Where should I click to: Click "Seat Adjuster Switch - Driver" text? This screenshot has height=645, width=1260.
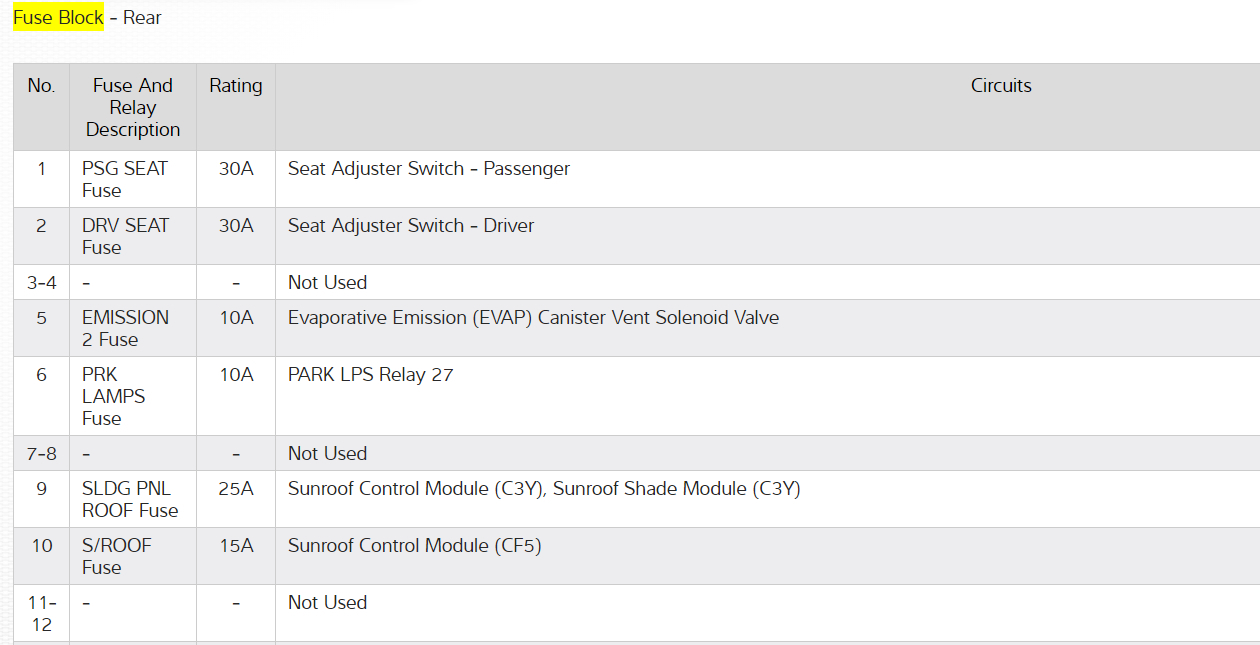[411, 226]
